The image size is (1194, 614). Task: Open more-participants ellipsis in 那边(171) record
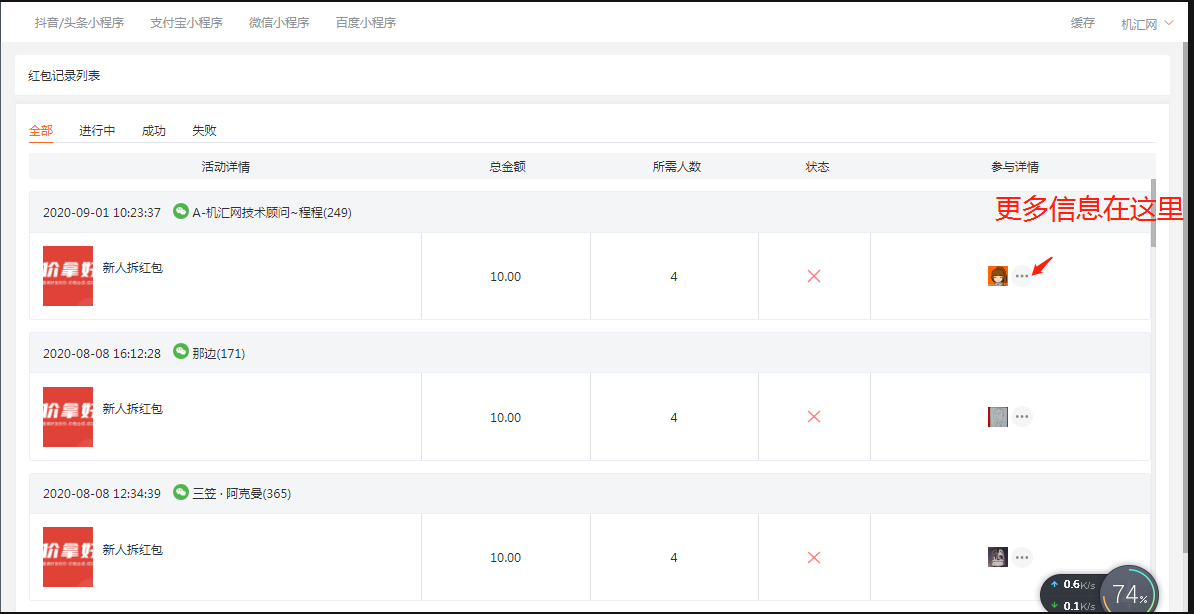click(x=1022, y=417)
